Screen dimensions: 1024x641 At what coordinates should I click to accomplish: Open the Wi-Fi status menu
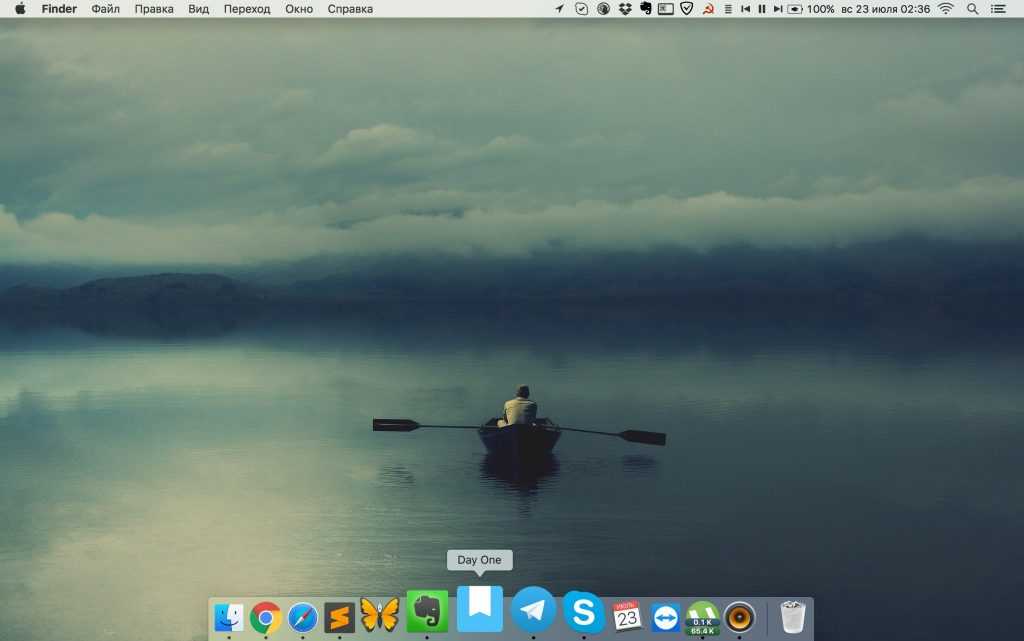tap(945, 9)
